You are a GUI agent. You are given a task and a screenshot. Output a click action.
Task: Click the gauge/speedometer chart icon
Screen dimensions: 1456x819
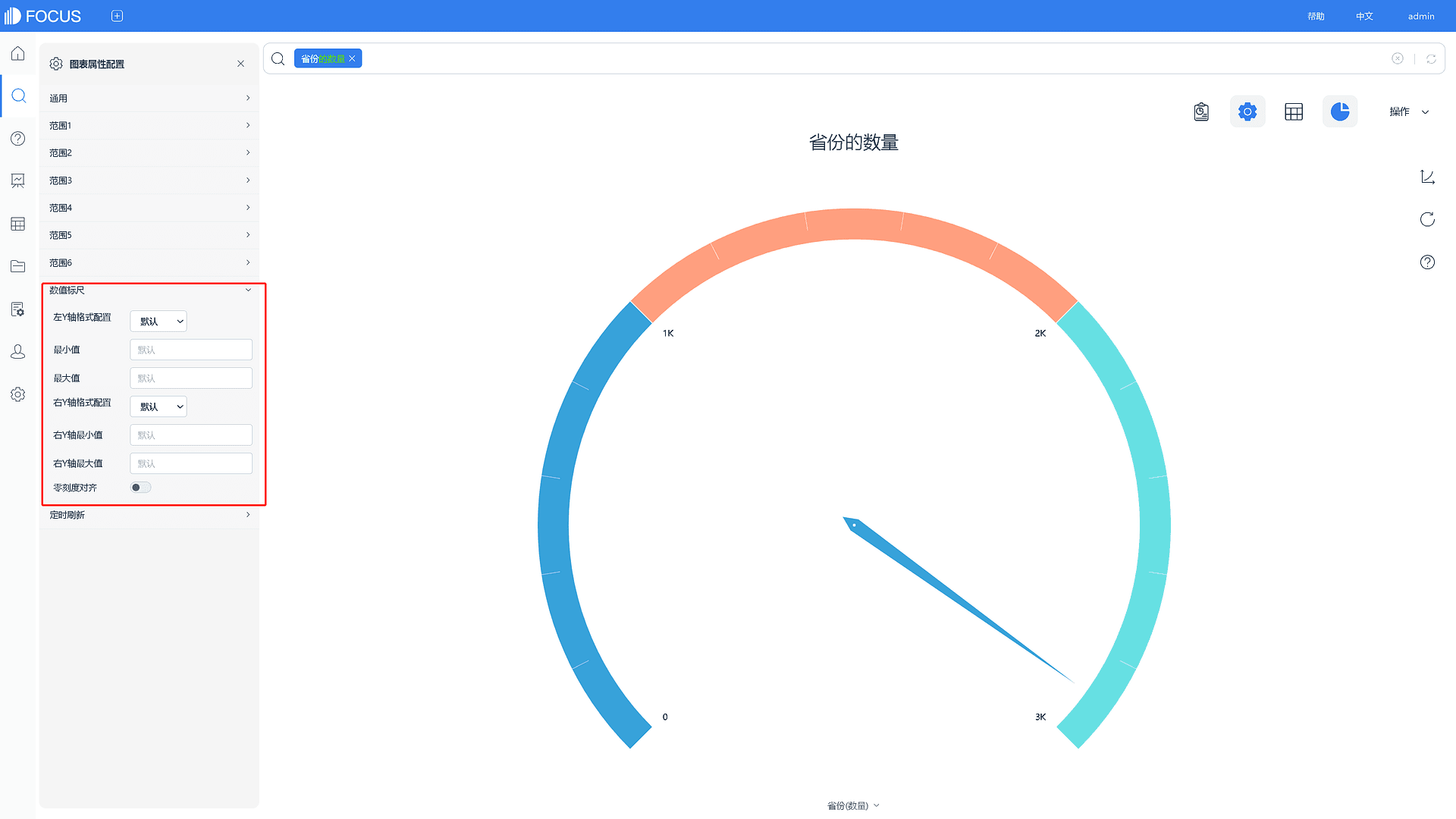click(1341, 111)
